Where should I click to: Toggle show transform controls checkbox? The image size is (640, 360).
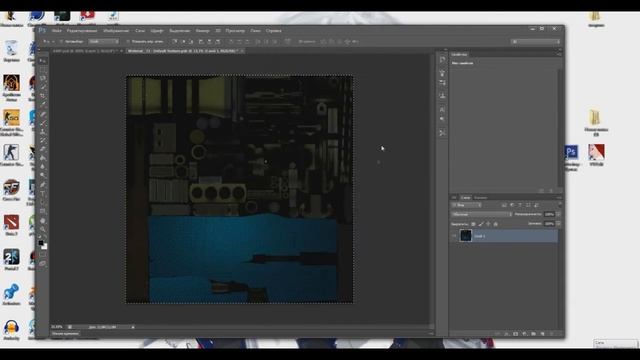[x=128, y=42]
